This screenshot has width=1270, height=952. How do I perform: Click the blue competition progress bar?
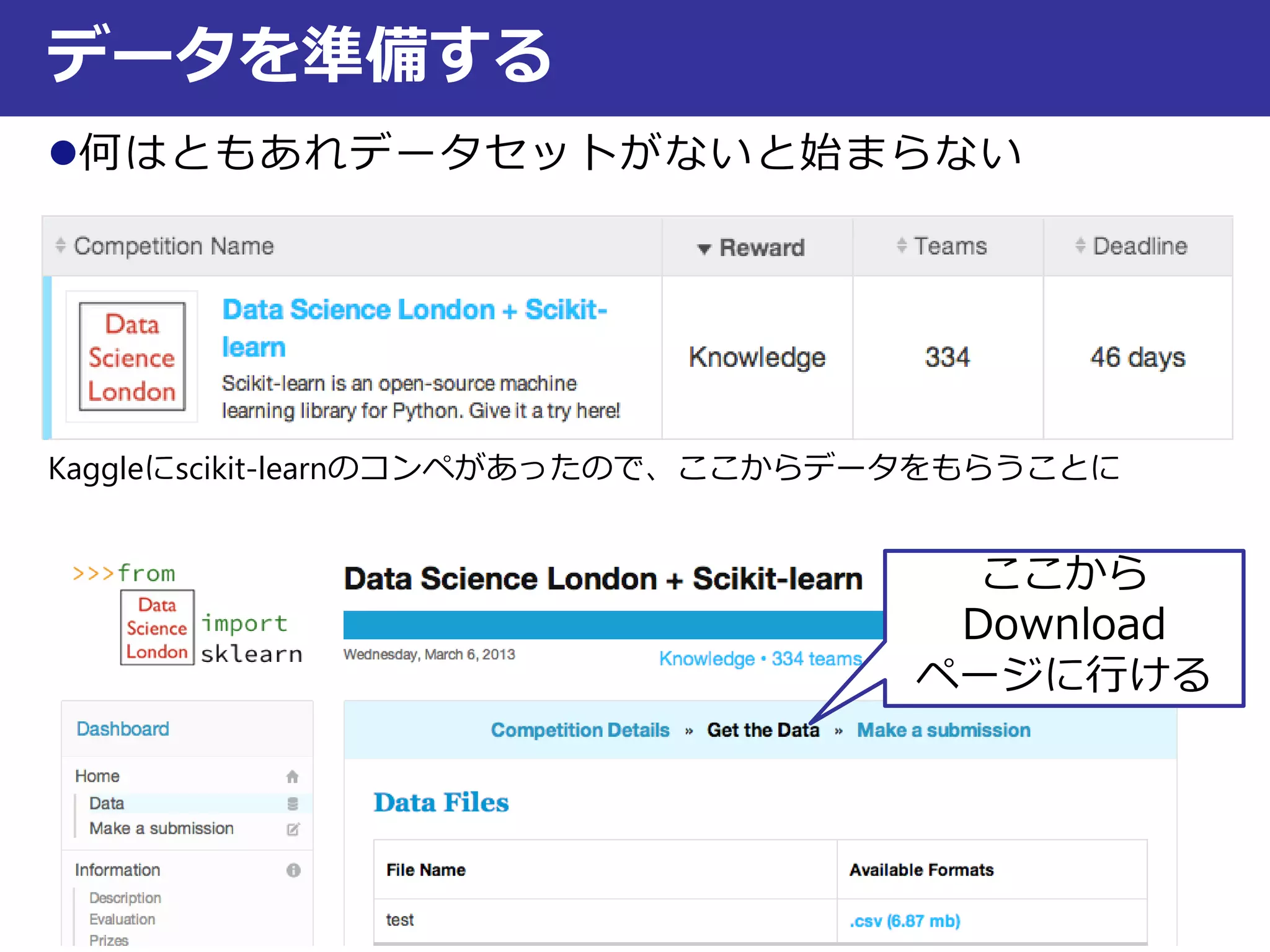[613, 625]
